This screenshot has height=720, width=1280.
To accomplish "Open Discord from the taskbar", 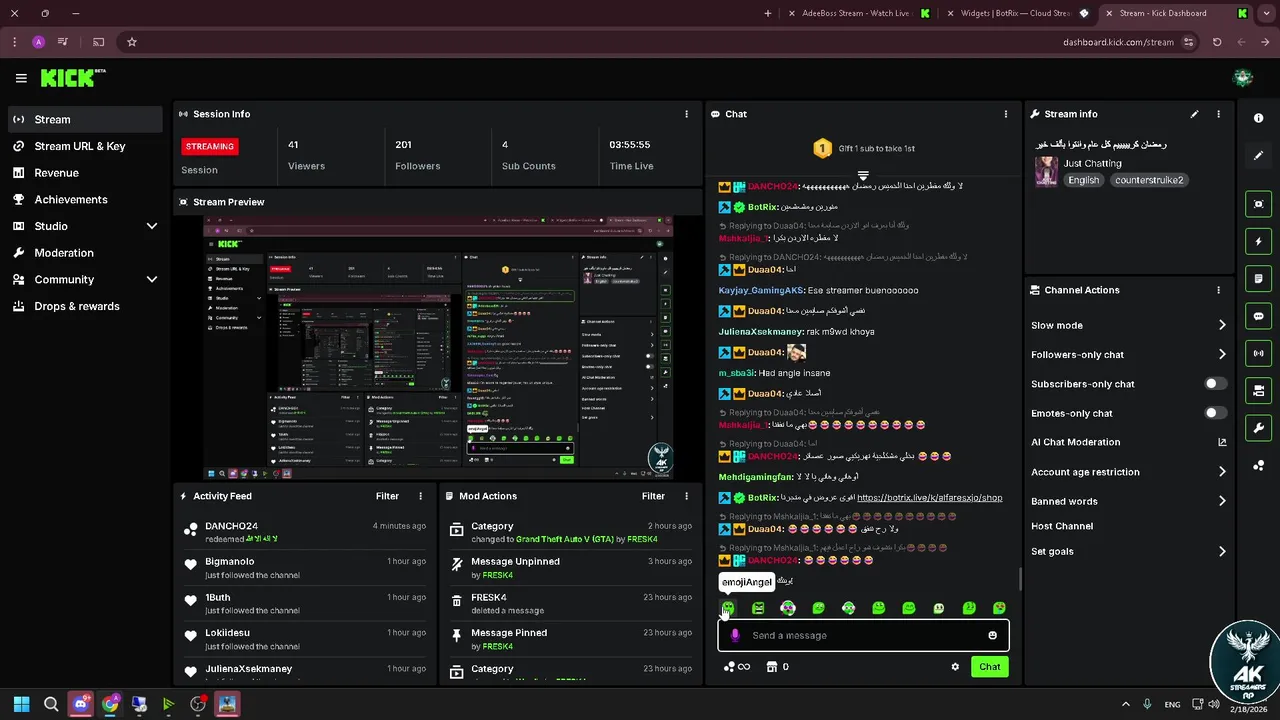I will (x=80, y=704).
